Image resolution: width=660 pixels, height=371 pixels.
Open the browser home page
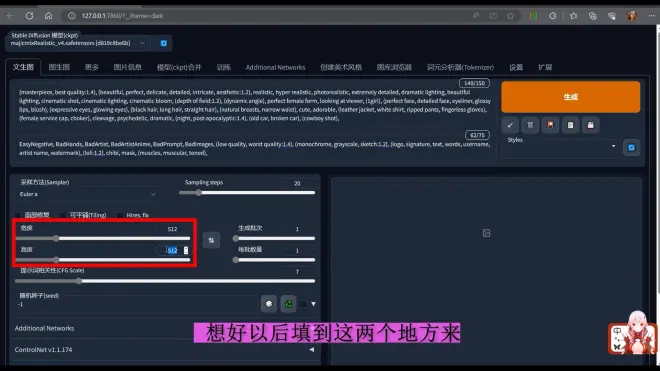tap(48, 16)
